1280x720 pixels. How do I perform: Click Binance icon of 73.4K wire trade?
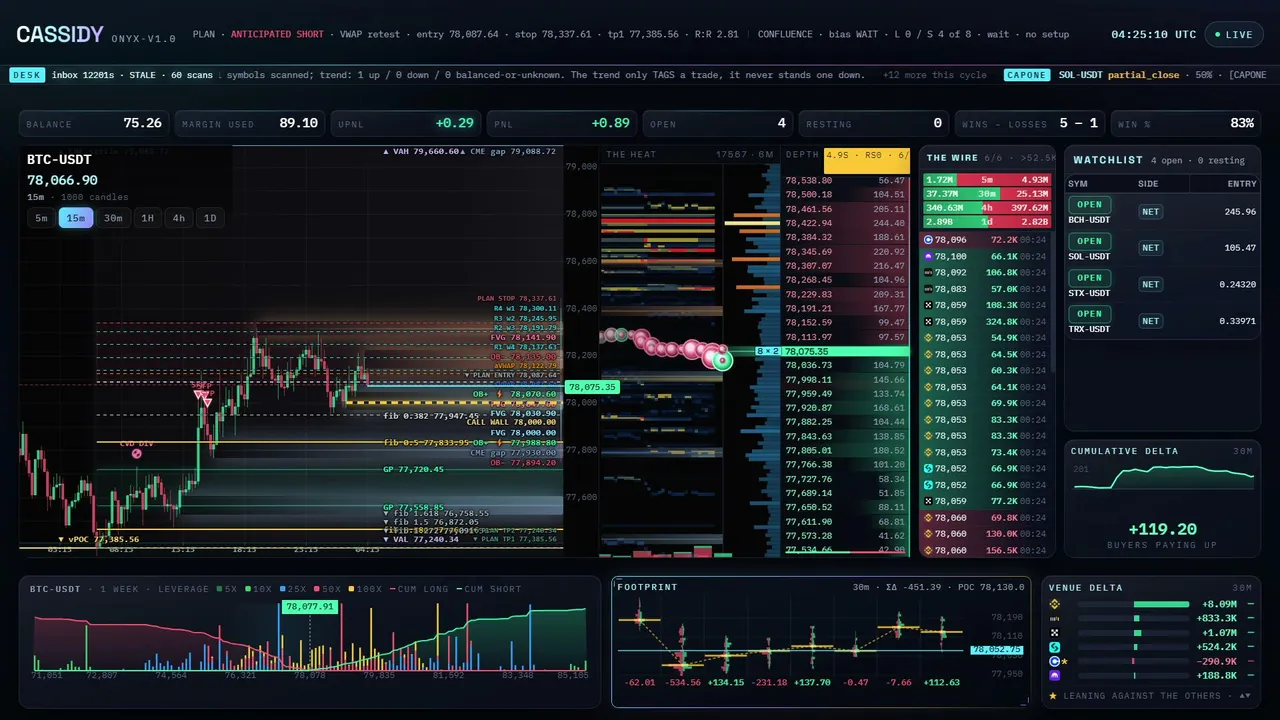pos(928,452)
